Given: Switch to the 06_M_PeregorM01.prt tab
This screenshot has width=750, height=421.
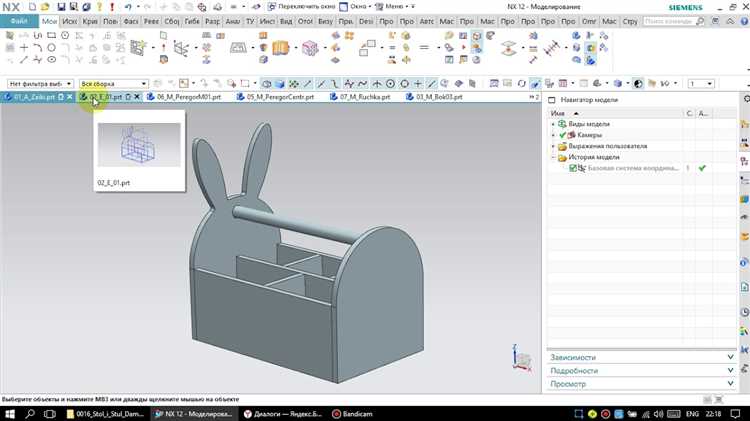Looking at the screenshot, I should [184, 97].
